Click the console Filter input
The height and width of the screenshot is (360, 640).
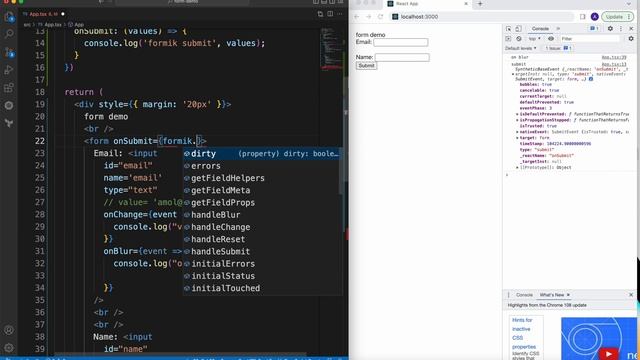click(x=590, y=39)
